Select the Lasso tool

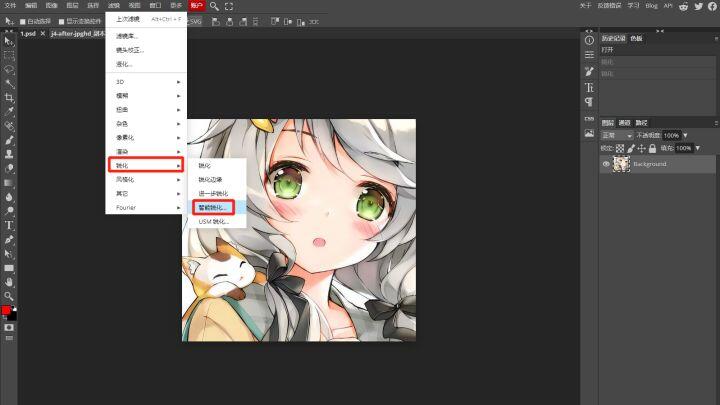pos(9,70)
